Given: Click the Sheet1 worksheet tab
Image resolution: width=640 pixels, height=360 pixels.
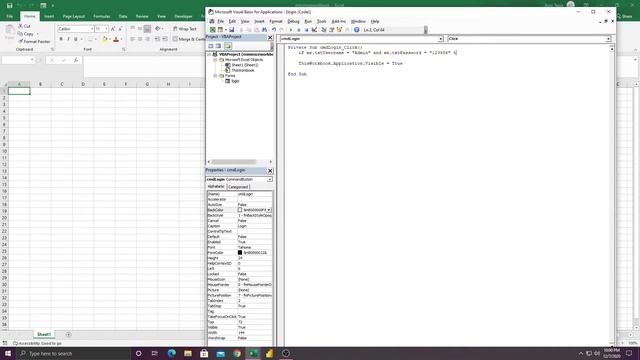Looking at the screenshot, I should point(44,334).
